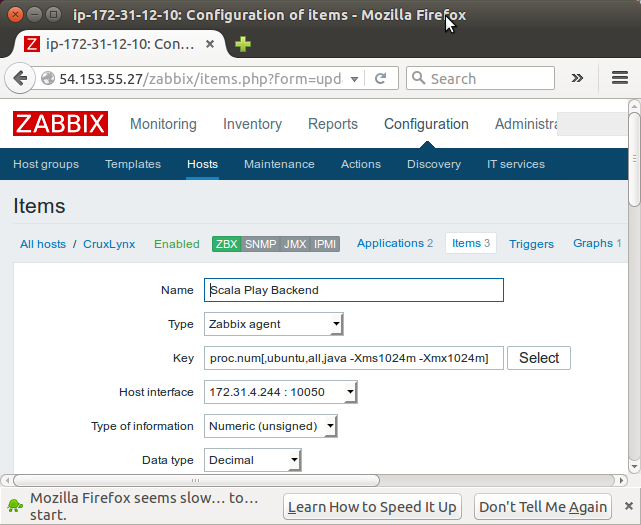Click the IPMI availability badge
Screen dimensions: 641x525
325,244
